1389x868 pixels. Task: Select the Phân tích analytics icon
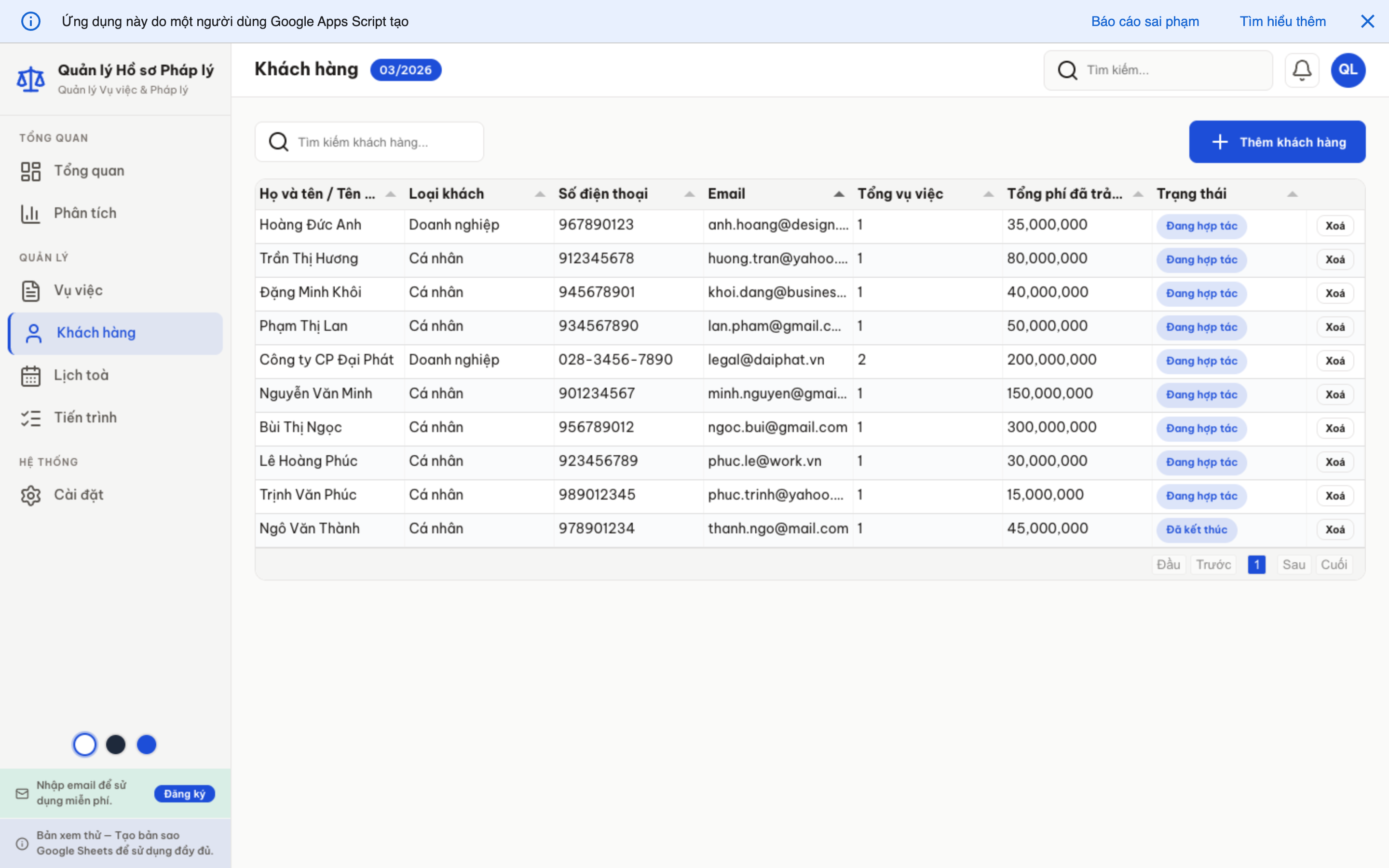click(30, 213)
